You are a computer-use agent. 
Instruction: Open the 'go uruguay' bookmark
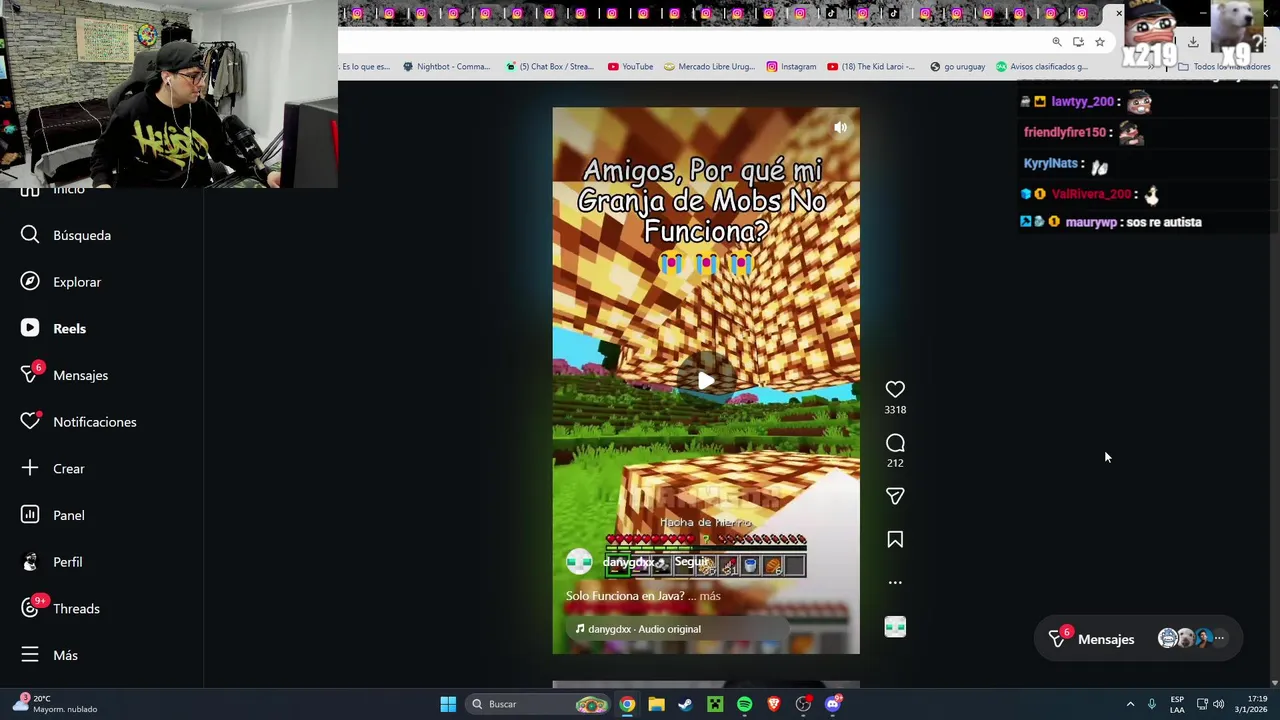[x=957, y=67]
